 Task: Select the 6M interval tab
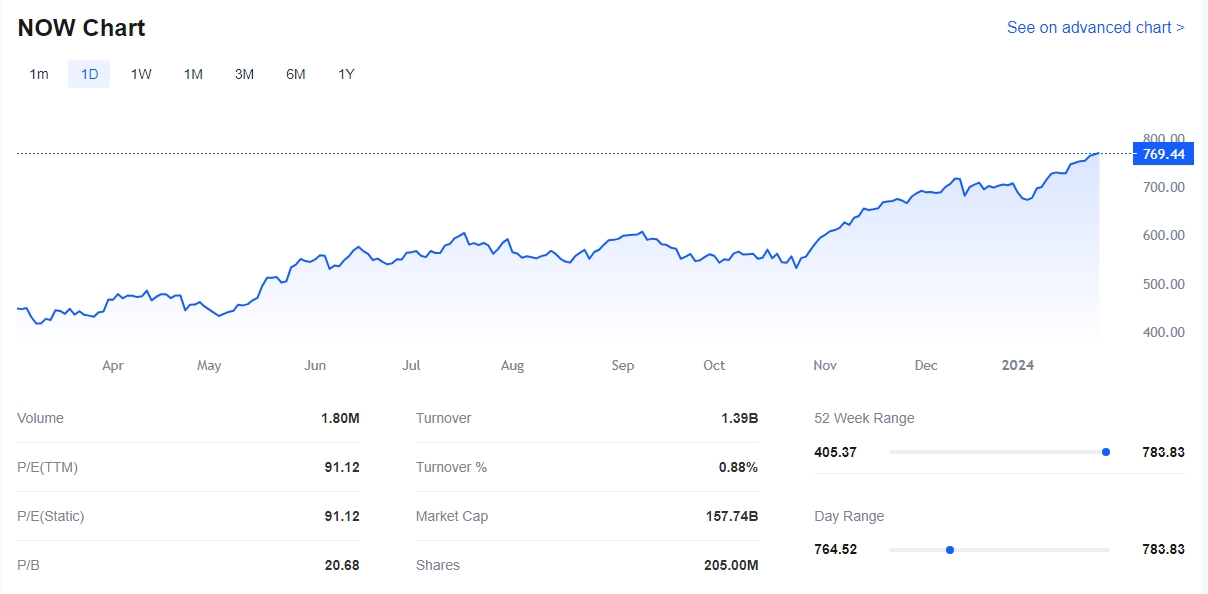[295, 74]
